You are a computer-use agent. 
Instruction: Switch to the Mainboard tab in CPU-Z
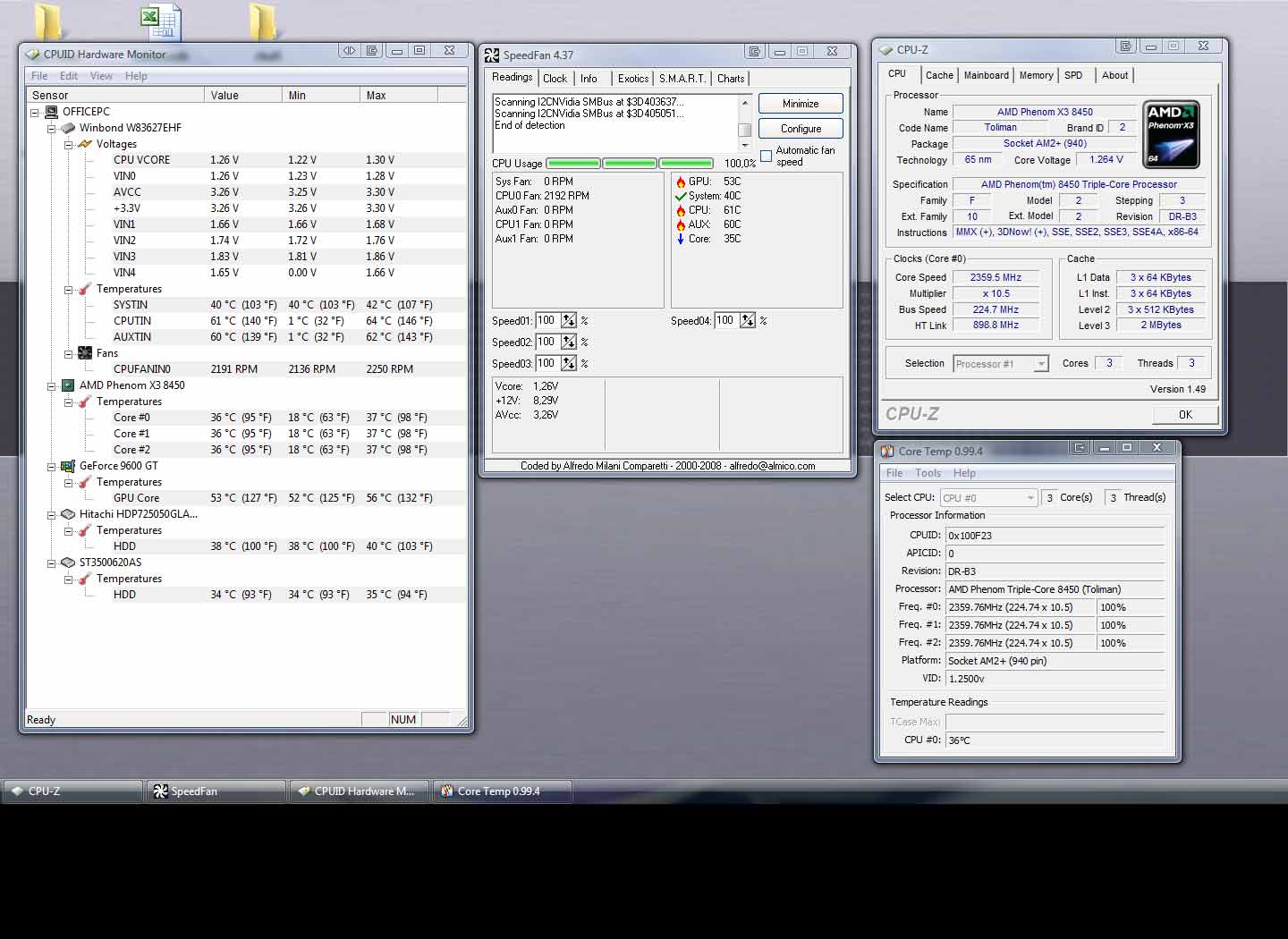(987, 75)
